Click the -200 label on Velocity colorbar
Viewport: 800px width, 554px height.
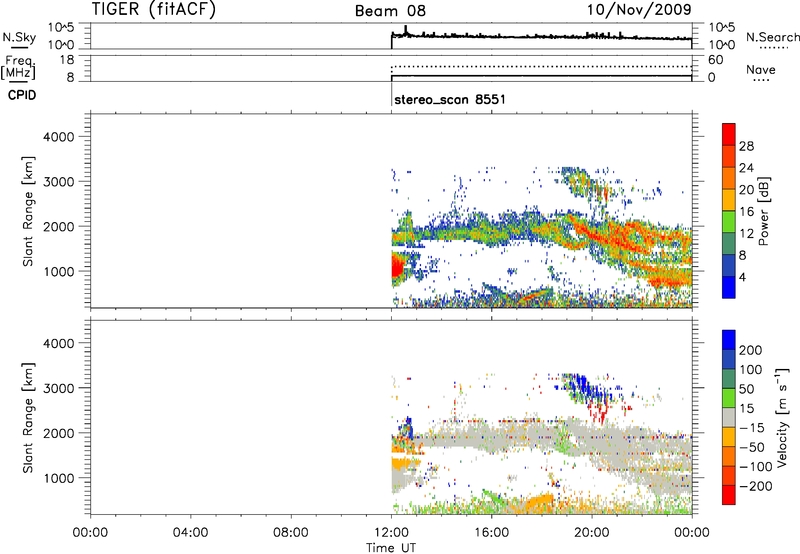tap(755, 486)
